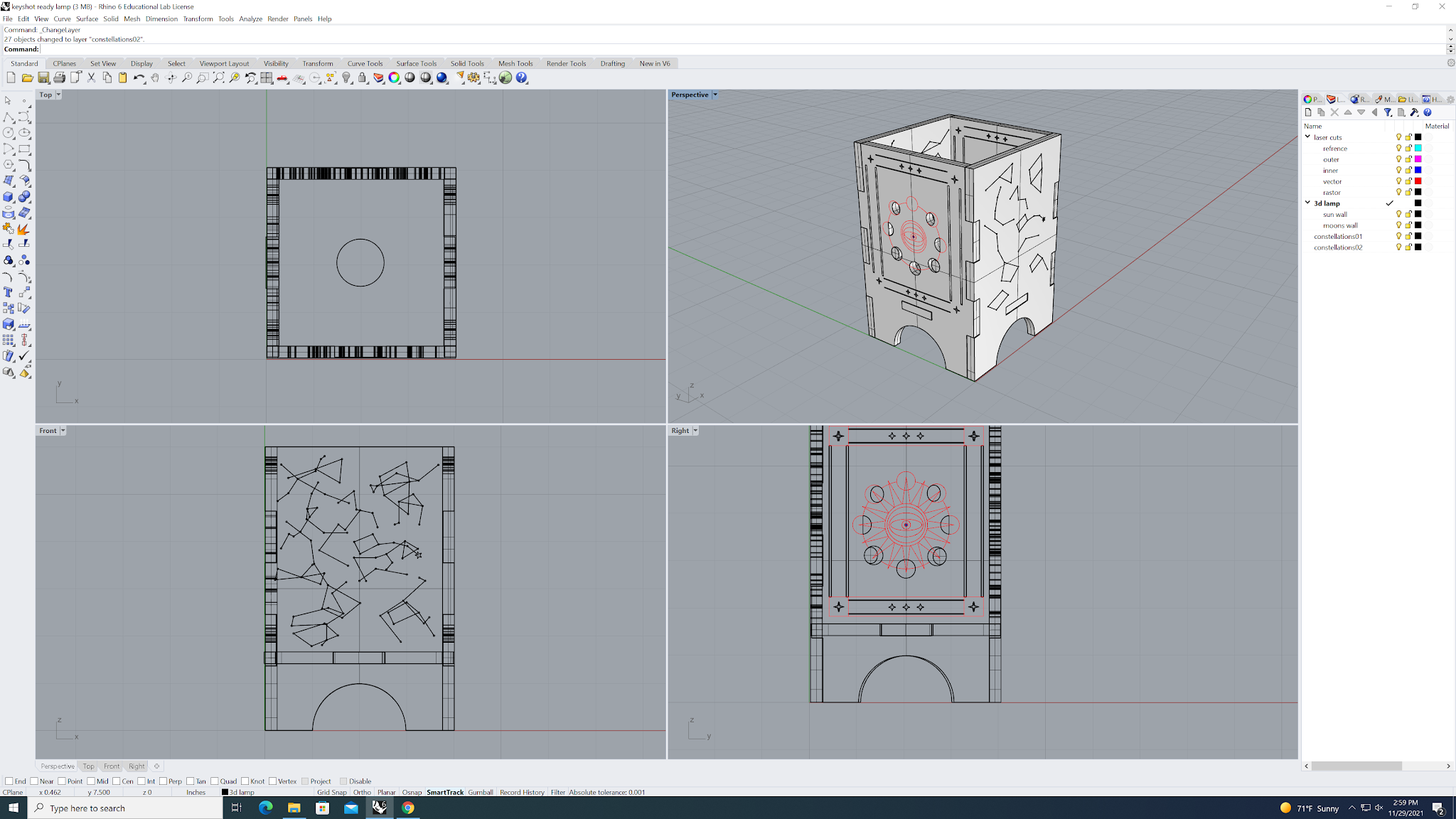Open the Surface menu
The image size is (1456, 819).
pyautogui.click(x=87, y=19)
